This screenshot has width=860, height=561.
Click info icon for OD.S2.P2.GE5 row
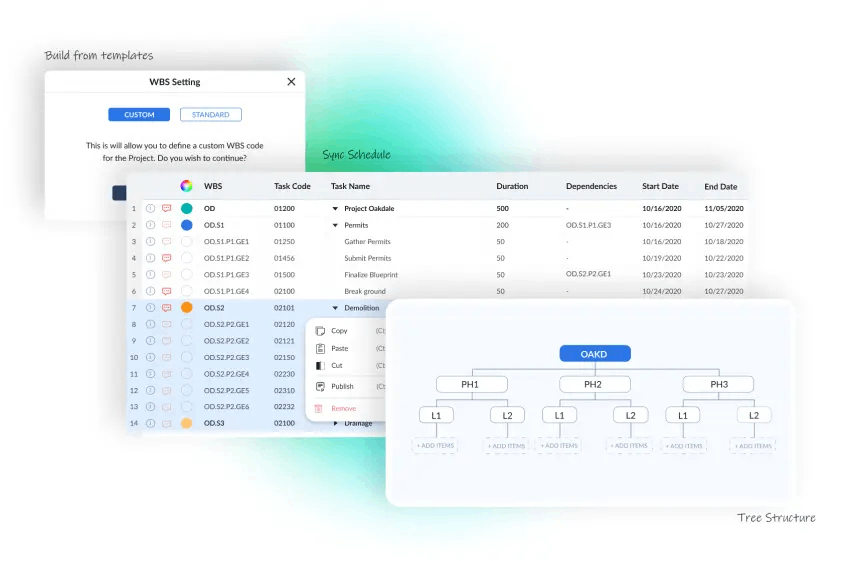click(150, 390)
